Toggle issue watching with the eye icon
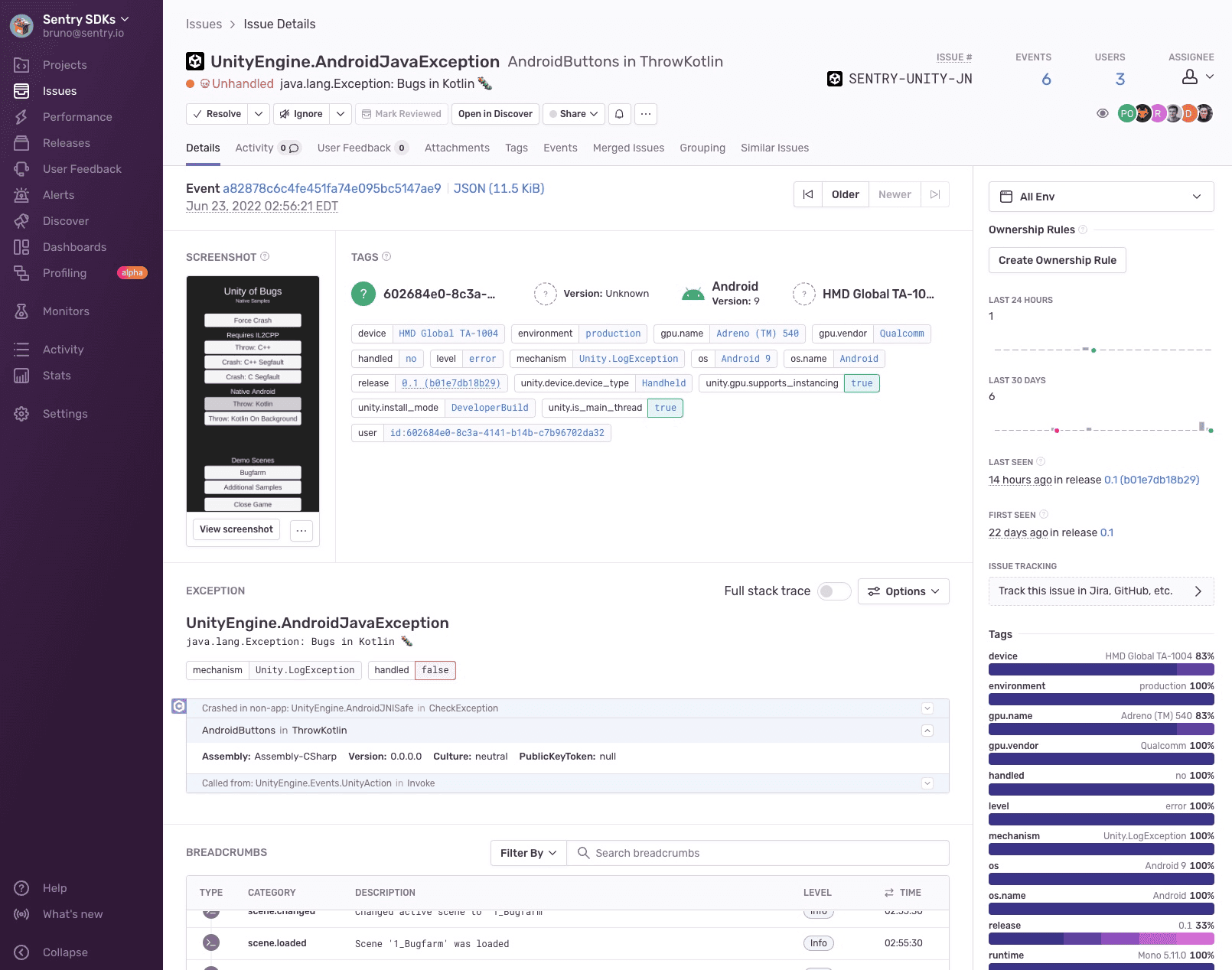 click(1103, 113)
